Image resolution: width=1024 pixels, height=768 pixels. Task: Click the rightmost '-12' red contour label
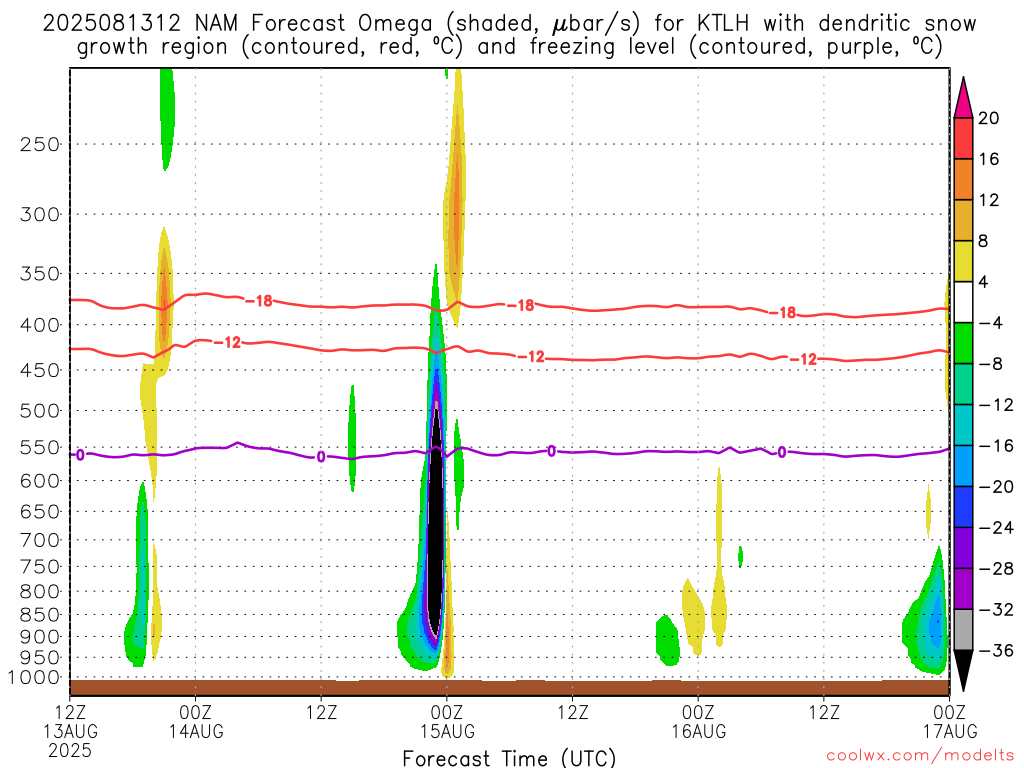click(803, 359)
